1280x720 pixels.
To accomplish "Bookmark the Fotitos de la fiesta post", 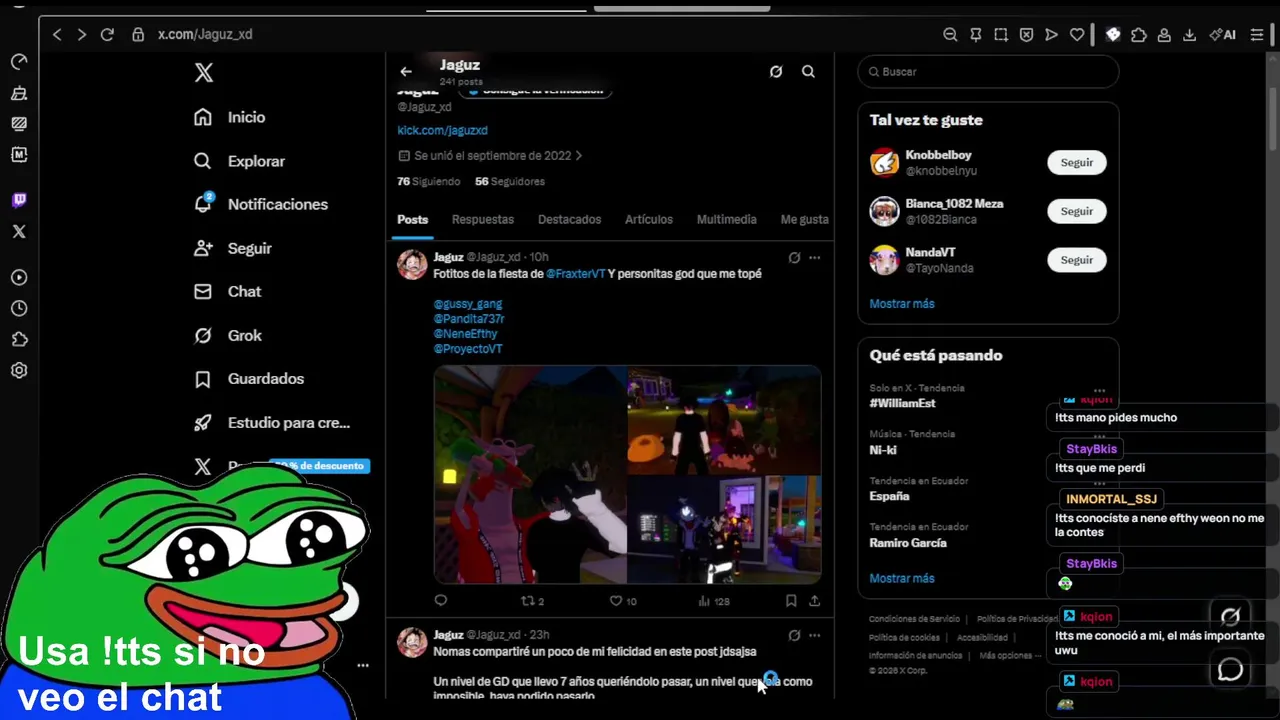I will 790,600.
